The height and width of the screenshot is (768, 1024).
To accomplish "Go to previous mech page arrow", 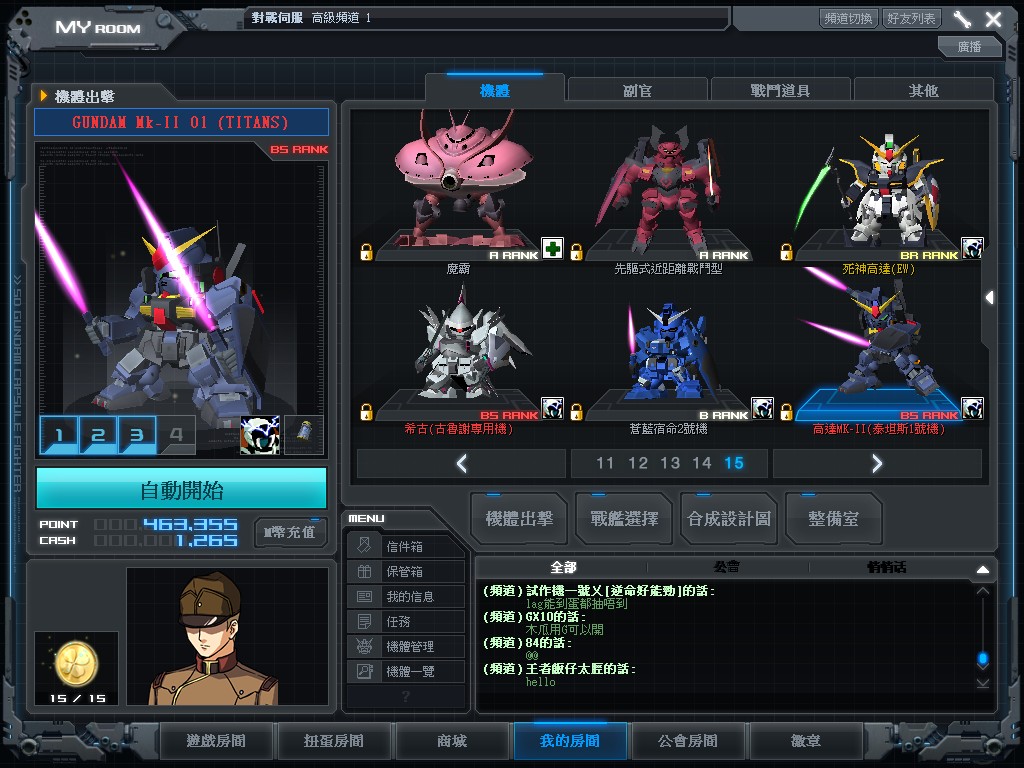I will 462,464.
